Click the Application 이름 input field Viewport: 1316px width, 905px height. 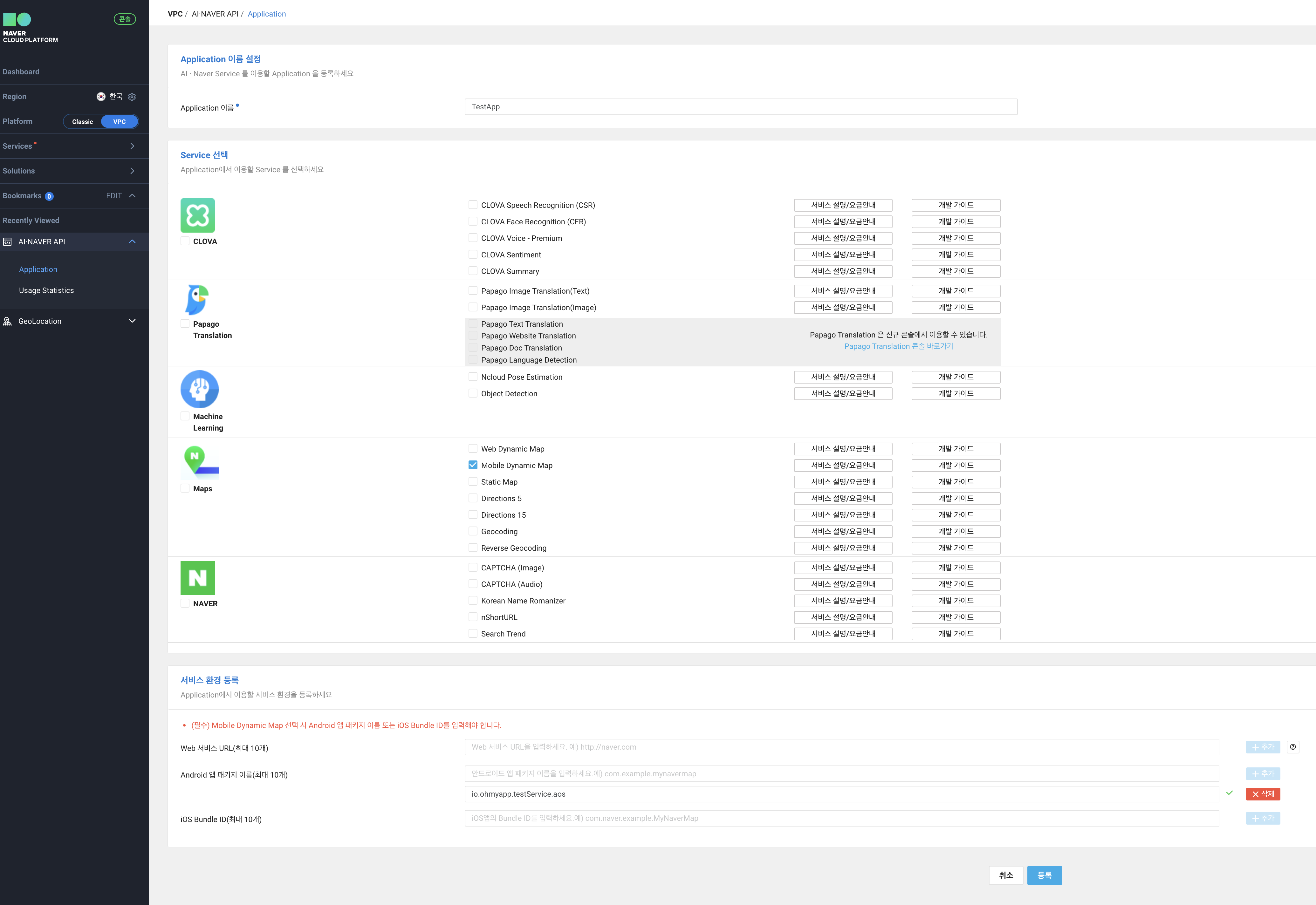pyautogui.click(x=740, y=106)
